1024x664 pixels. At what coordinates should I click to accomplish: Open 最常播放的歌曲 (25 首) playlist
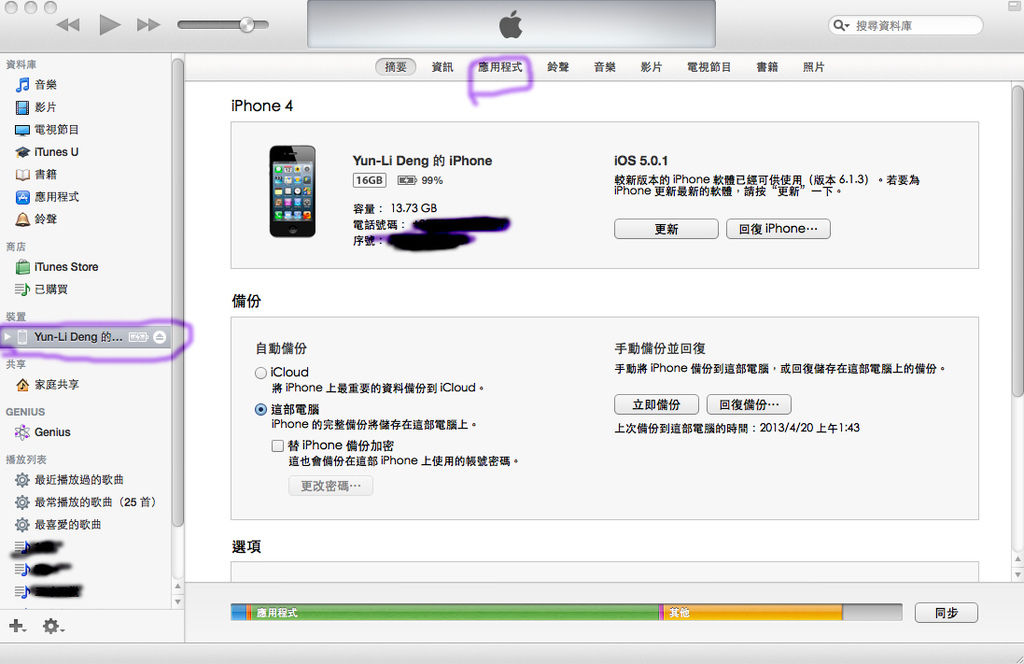(86, 502)
